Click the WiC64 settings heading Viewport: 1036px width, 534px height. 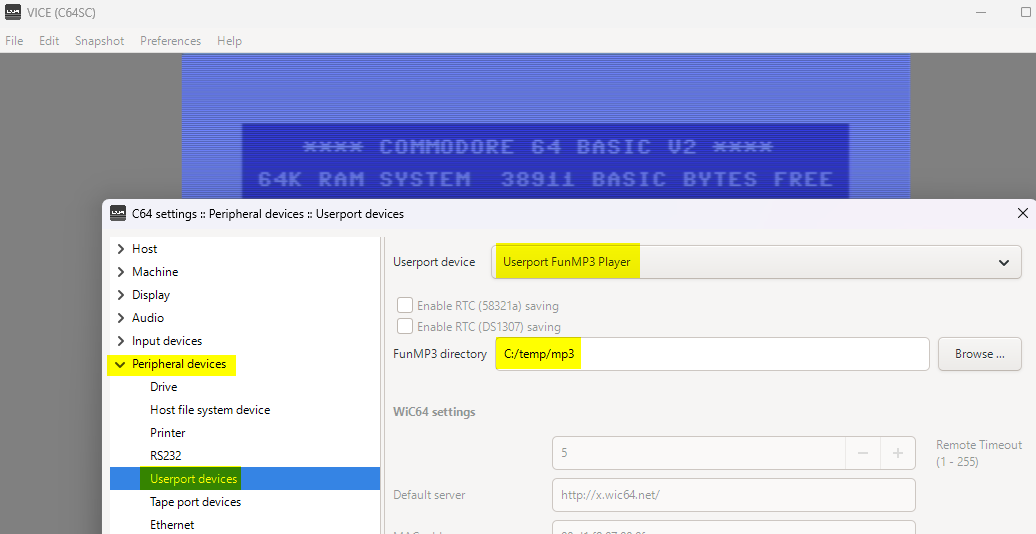click(x=434, y=412)
